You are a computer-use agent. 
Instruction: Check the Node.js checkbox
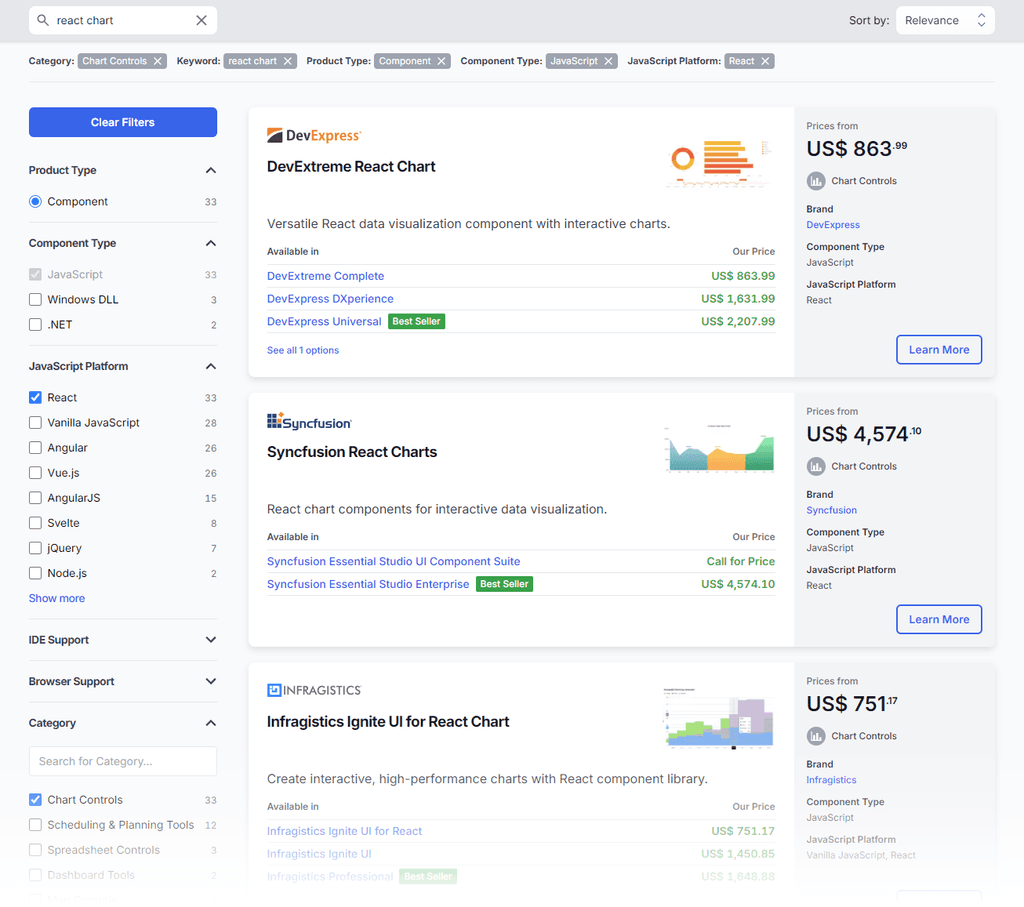pyautogui.click(x=35, y=573)
